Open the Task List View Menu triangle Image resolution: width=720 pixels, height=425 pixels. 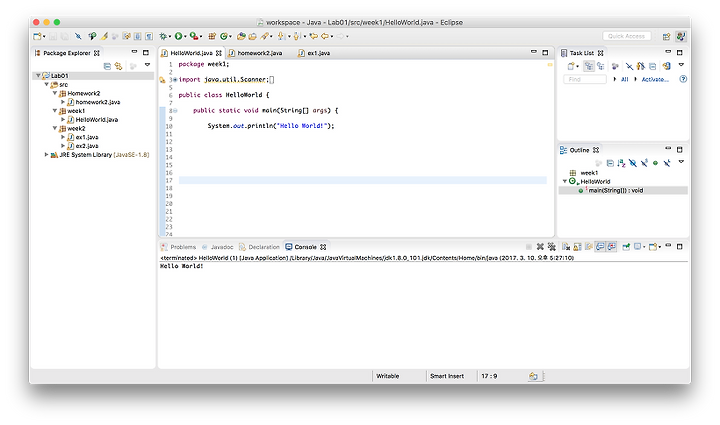681,65
